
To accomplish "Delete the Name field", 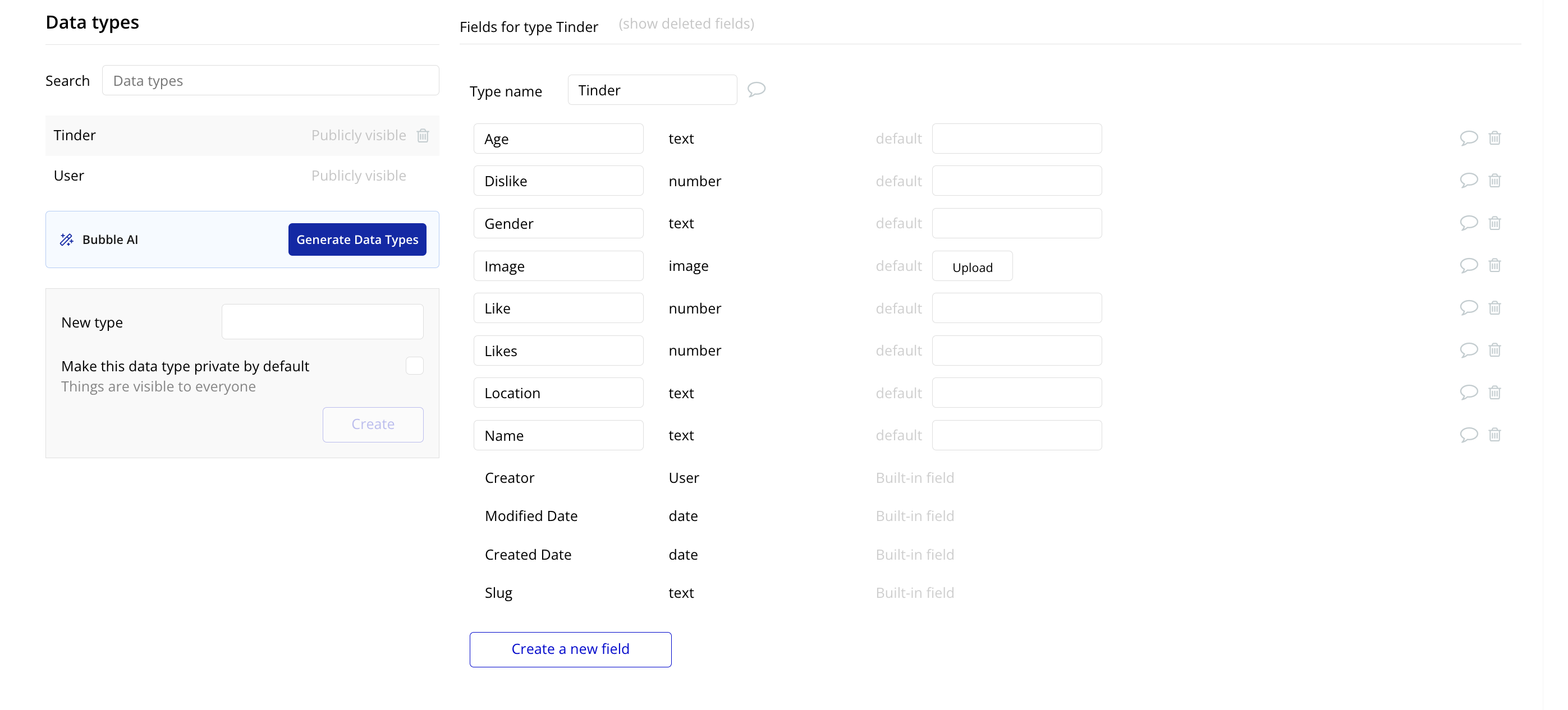I will tap(1494, 435).
